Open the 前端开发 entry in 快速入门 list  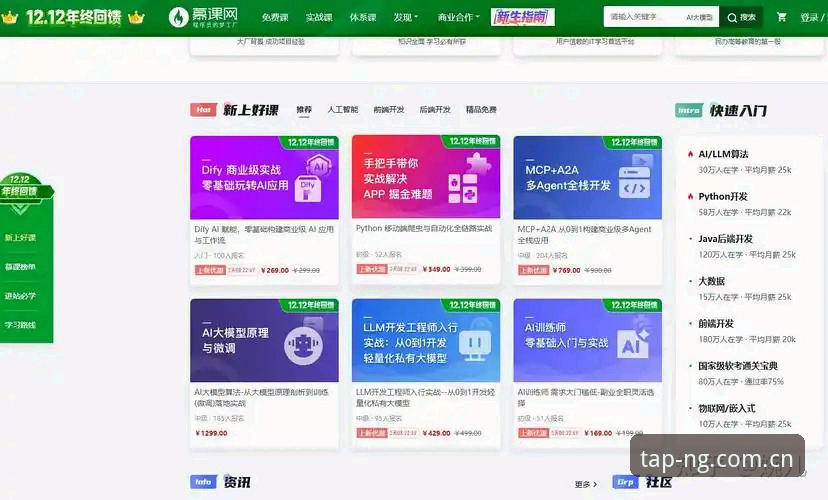(x=716, y=323)
